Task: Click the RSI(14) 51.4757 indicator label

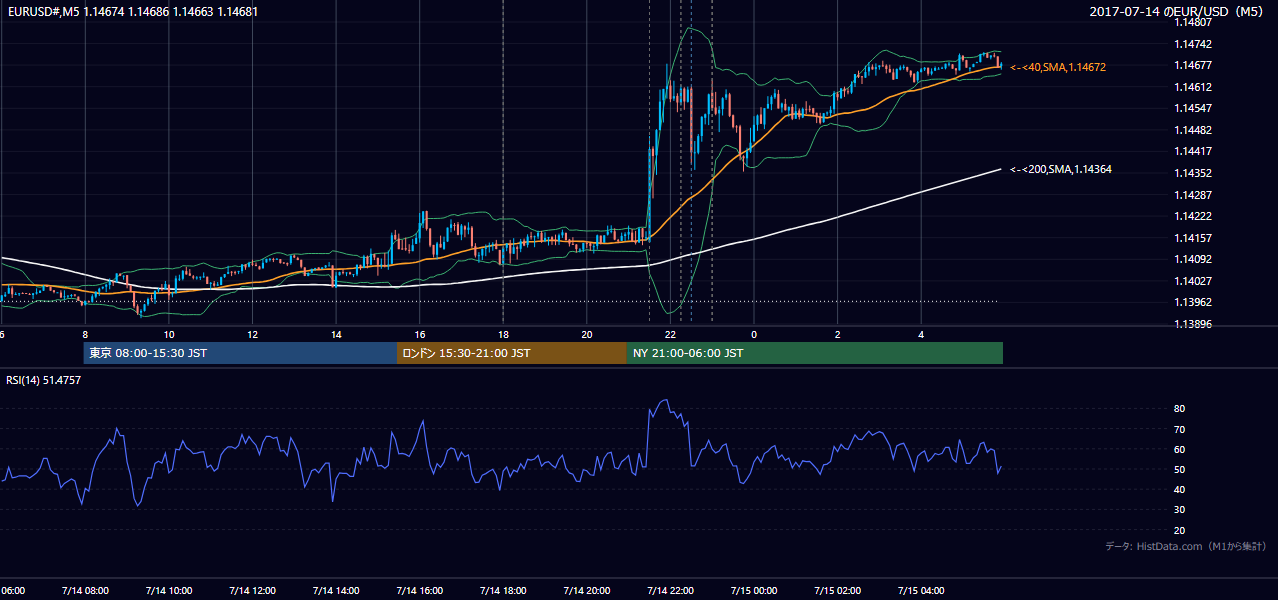Action: pos(44,380)
